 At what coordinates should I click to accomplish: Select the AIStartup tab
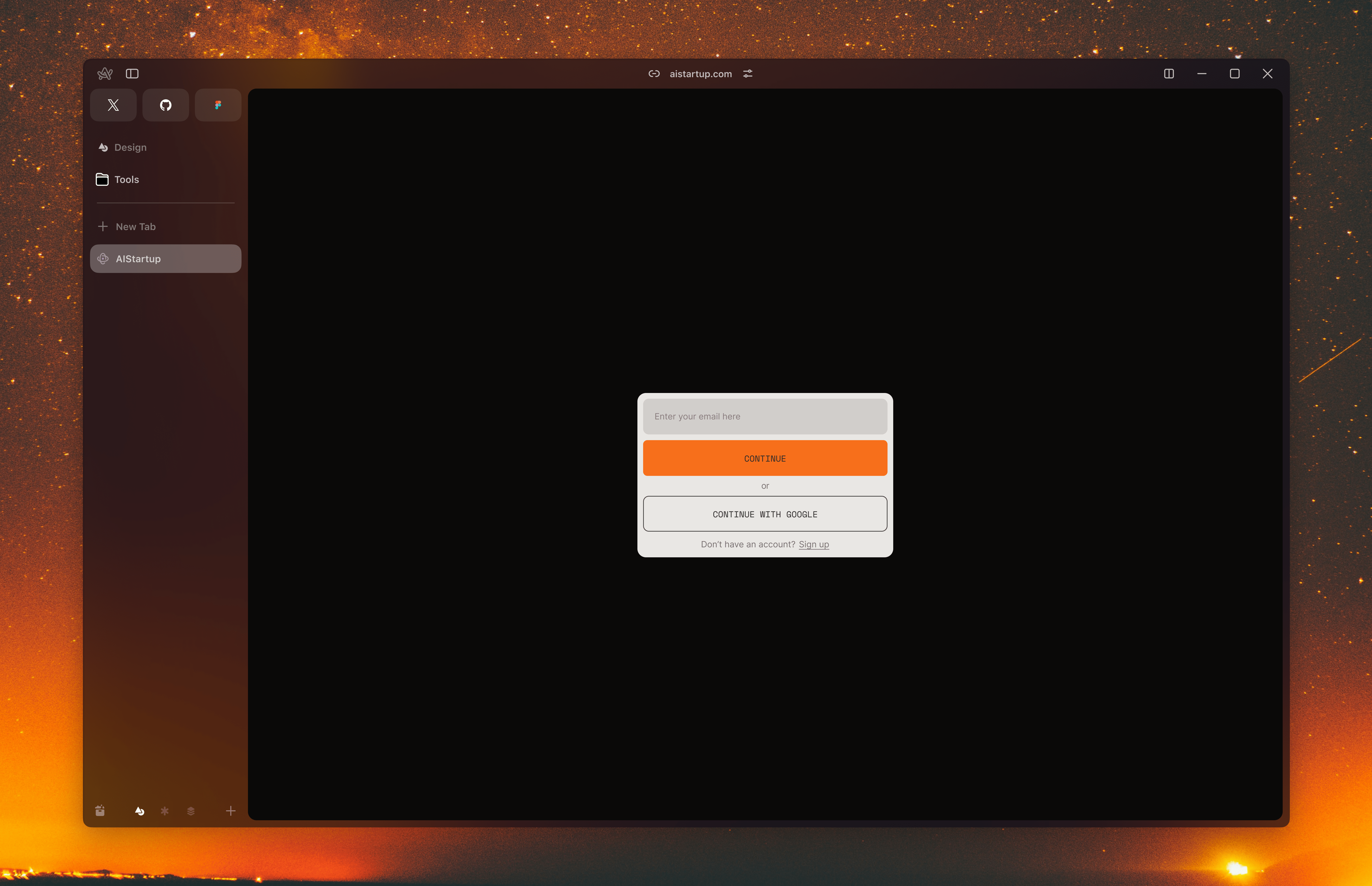(138, 258)
